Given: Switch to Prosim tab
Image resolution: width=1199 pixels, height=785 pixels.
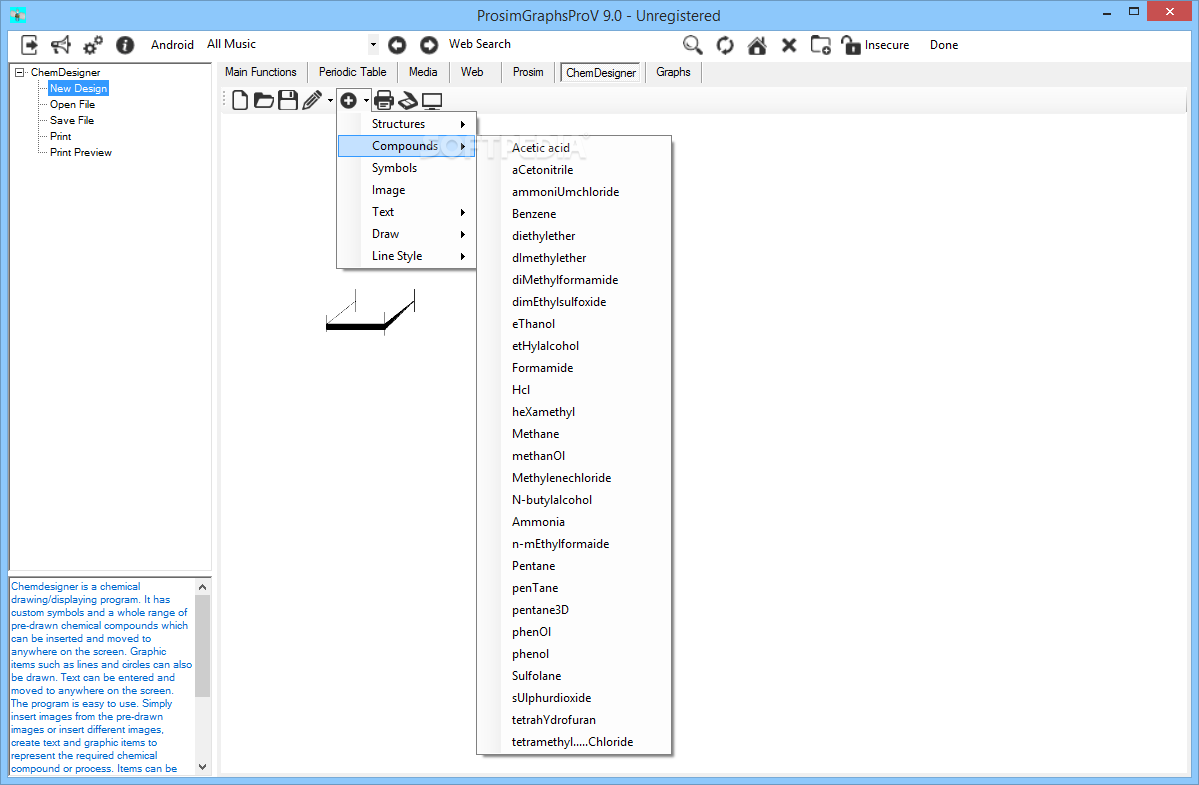Looking at the screenshot, I should click(528, 72).
